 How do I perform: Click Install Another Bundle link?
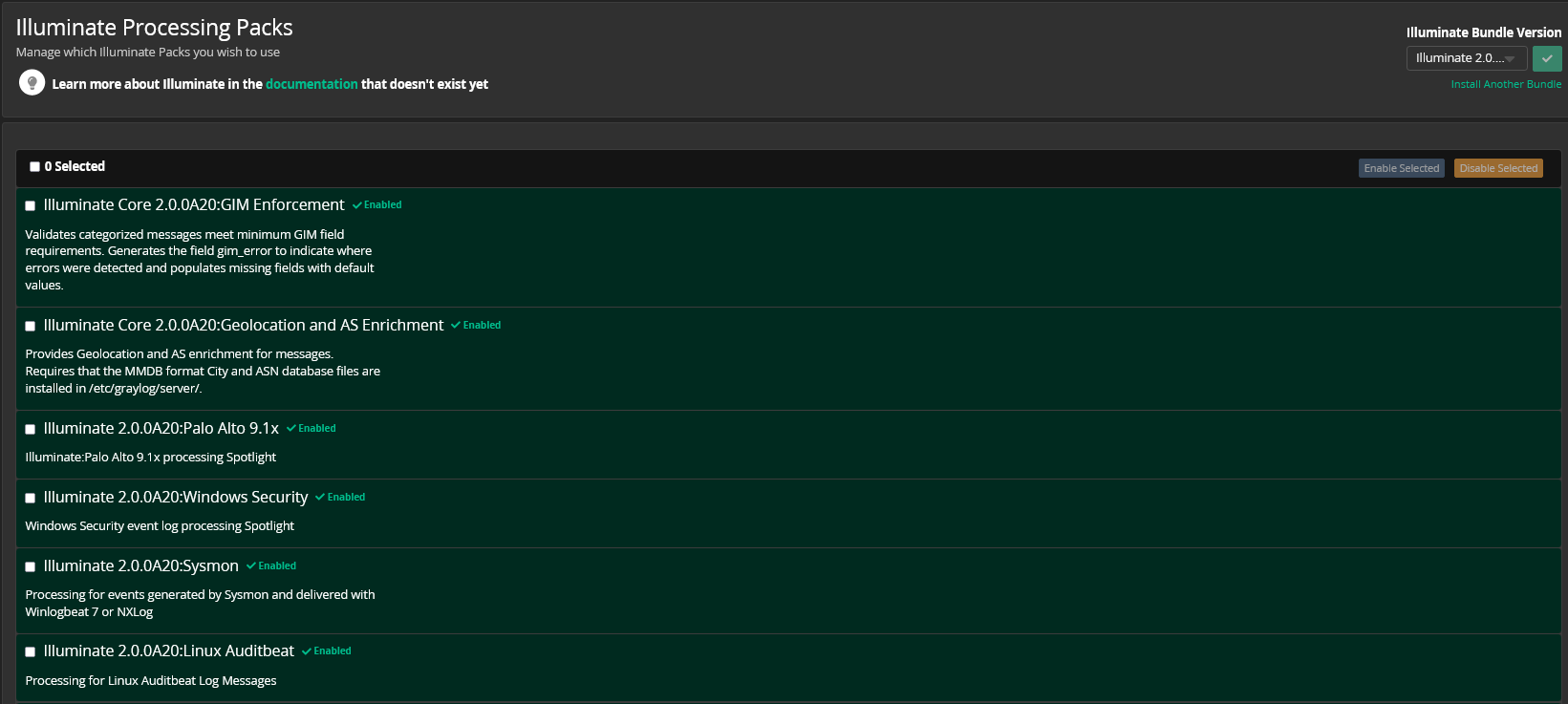1506,84
